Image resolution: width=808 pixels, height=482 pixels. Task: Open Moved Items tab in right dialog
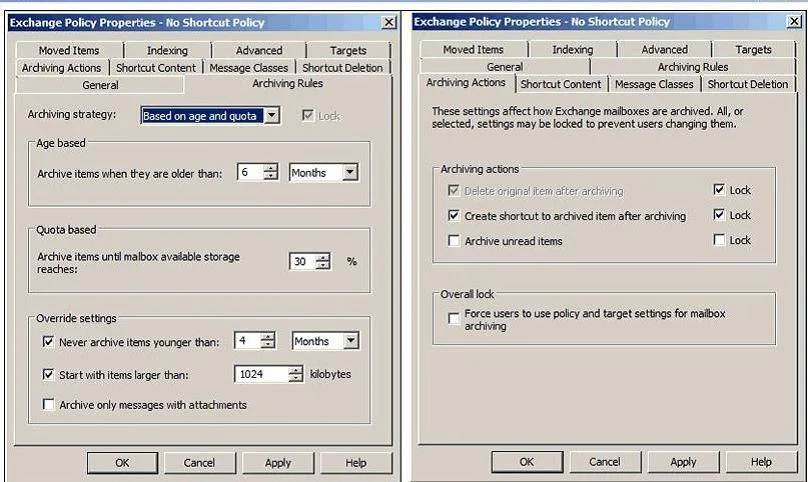[473, 49]
